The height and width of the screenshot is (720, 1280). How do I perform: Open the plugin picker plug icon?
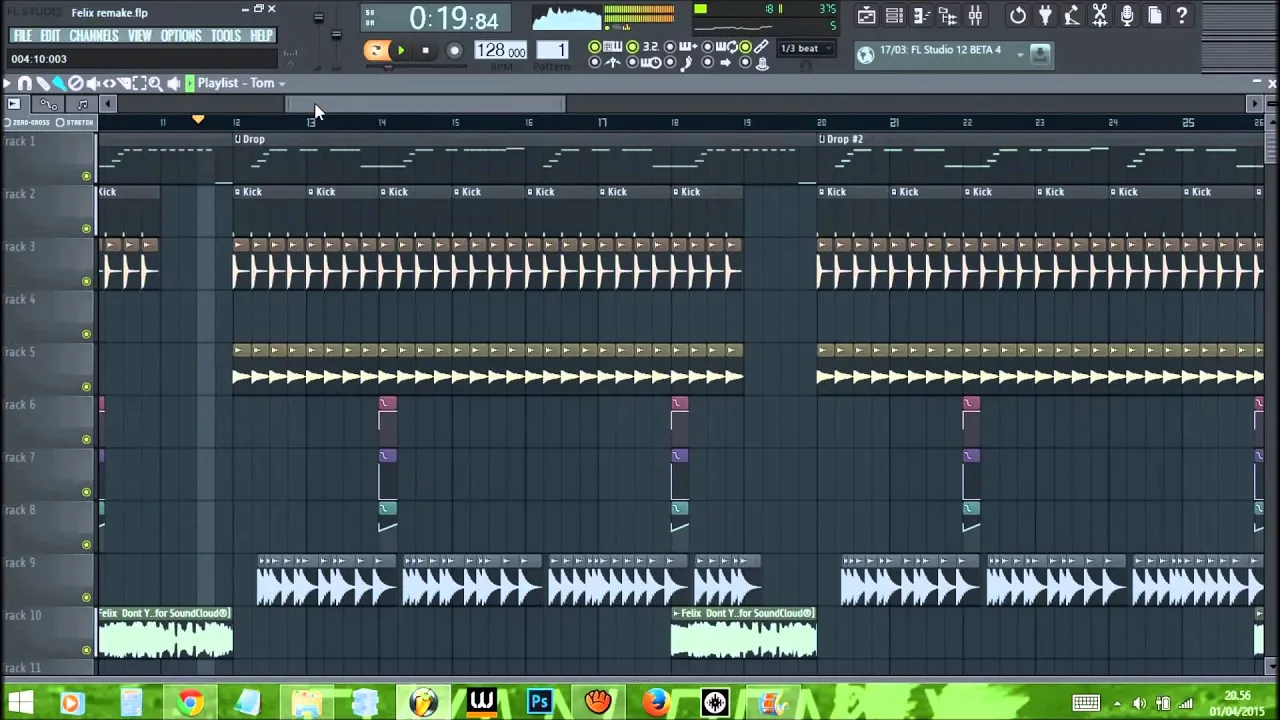[1045, 16]
